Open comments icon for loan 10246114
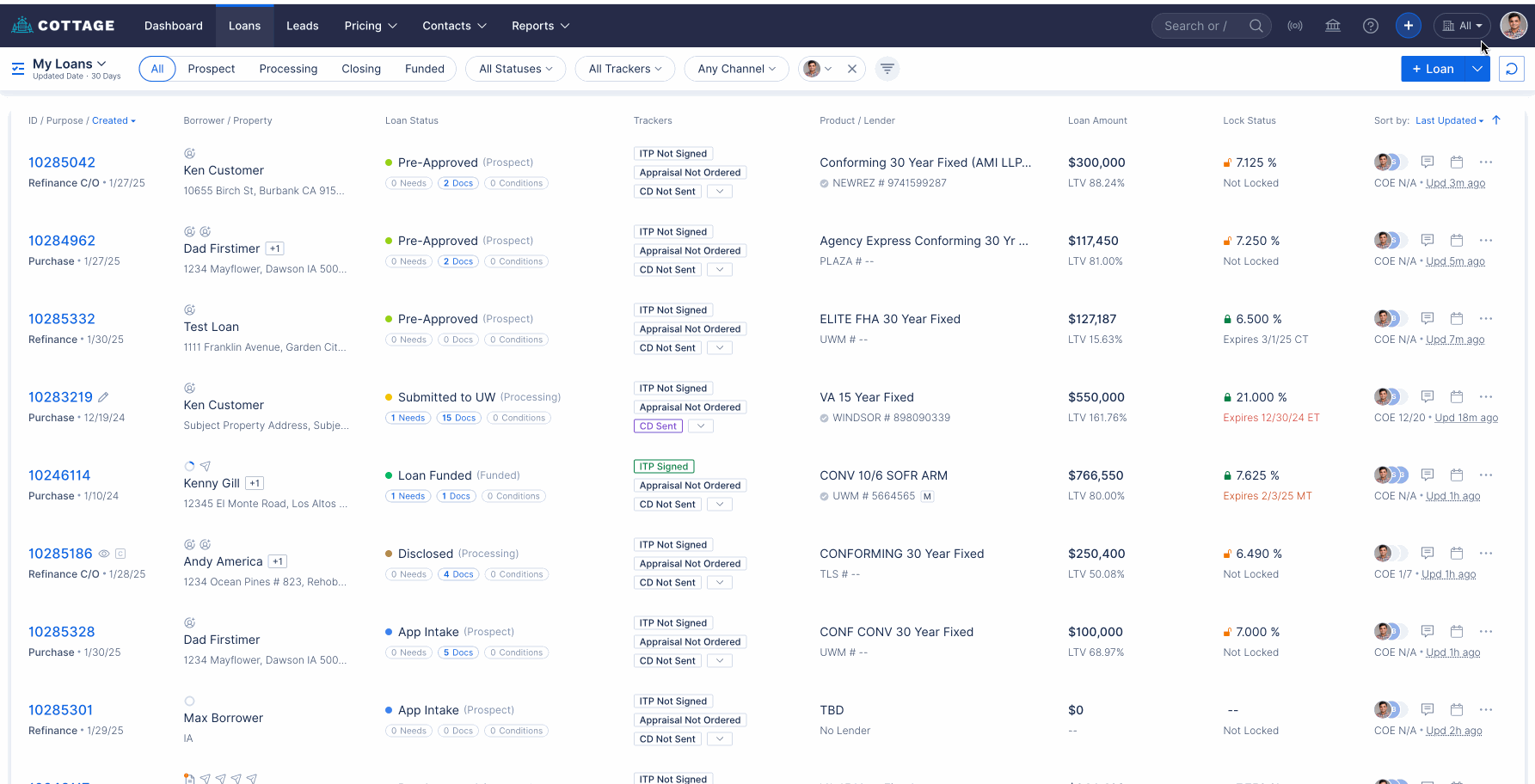The height and width of the screenshot is (784, 1535). (x=1428, y=475)
